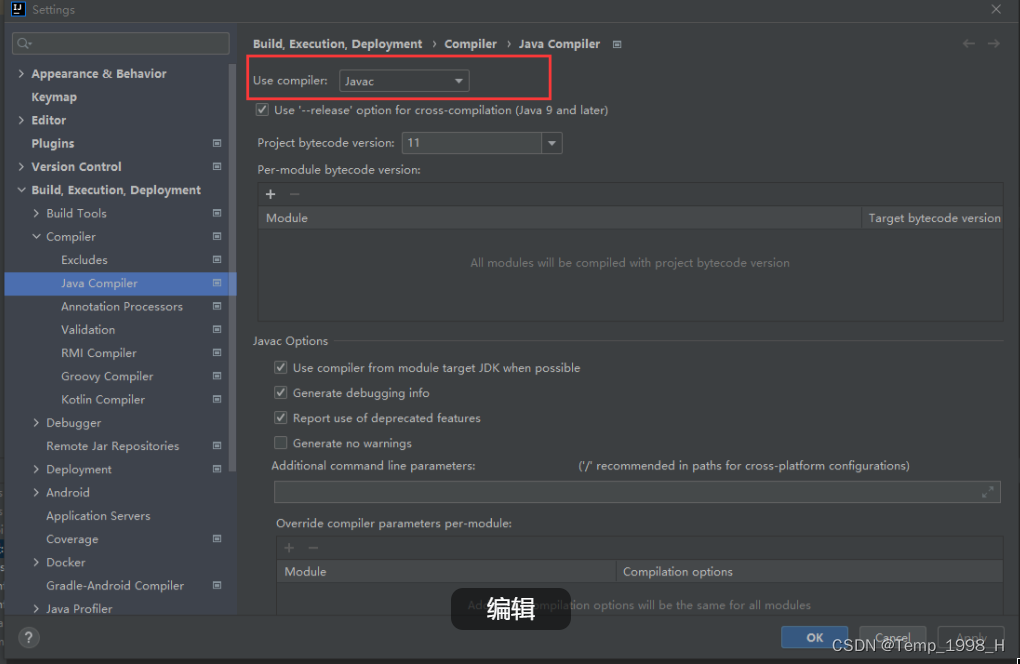Open Plugins settings page

pyautogui.click(x=53, y=144)
